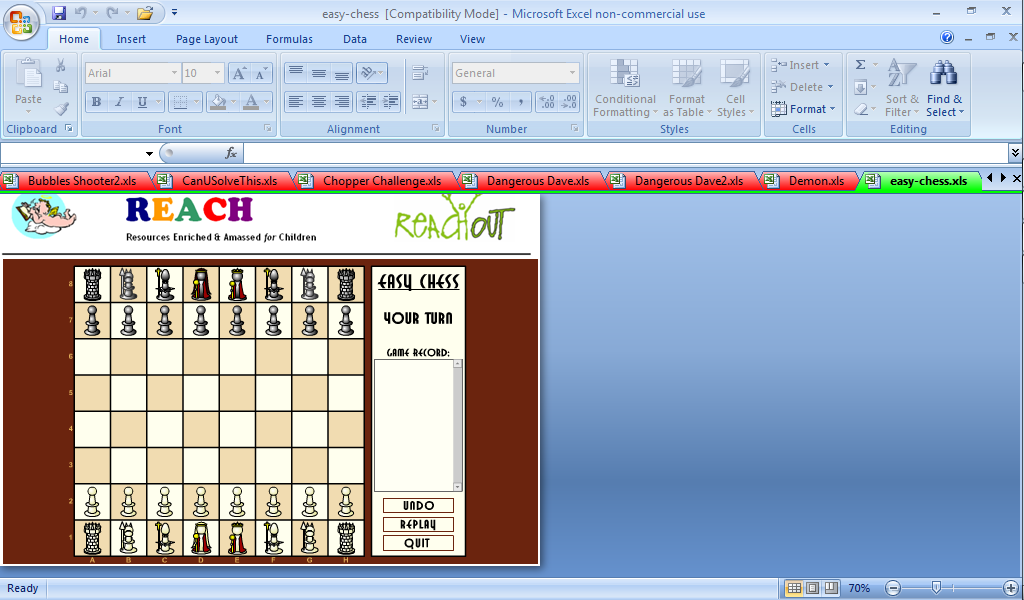Click the AutoSum sigma icon
Image resolution: width=1024 pixels, height=600 pixels.
coord(861,65)
